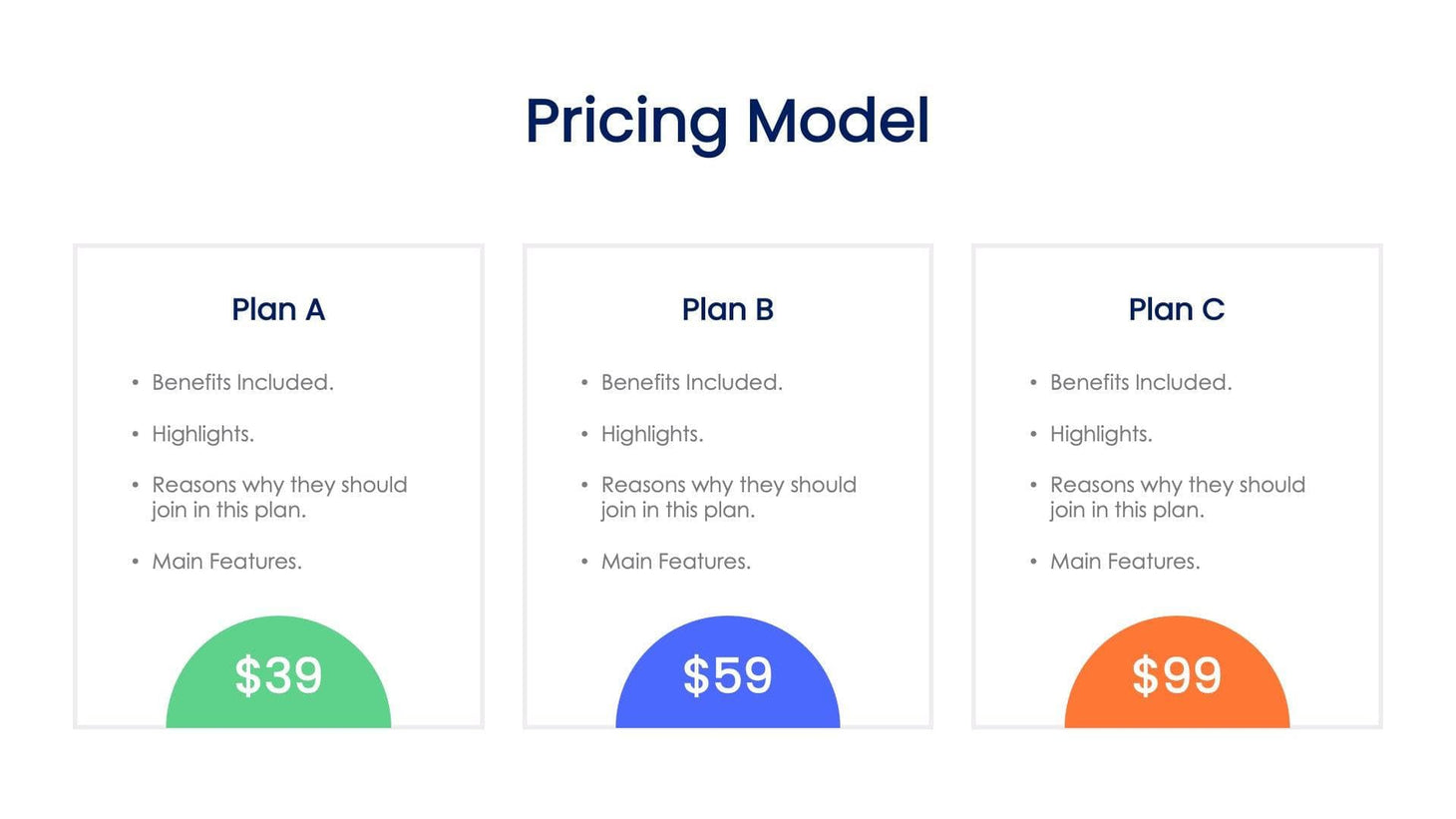Select Highlights text under Plan B
This screenshot has width=1456, height=819.
coord(651,434)
